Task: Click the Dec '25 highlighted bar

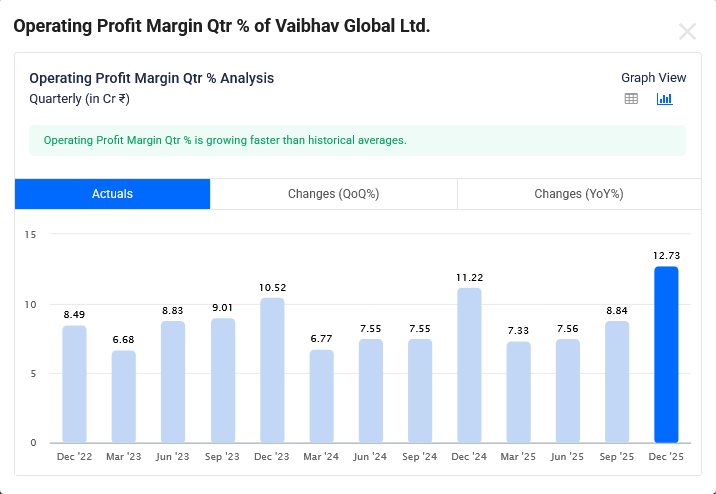Action: point(666,355)
